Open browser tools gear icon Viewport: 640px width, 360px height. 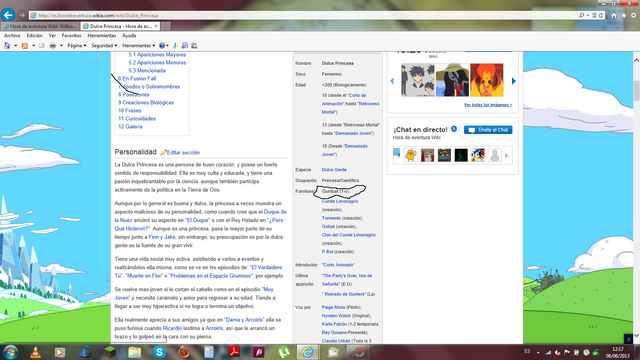[633, 16]
